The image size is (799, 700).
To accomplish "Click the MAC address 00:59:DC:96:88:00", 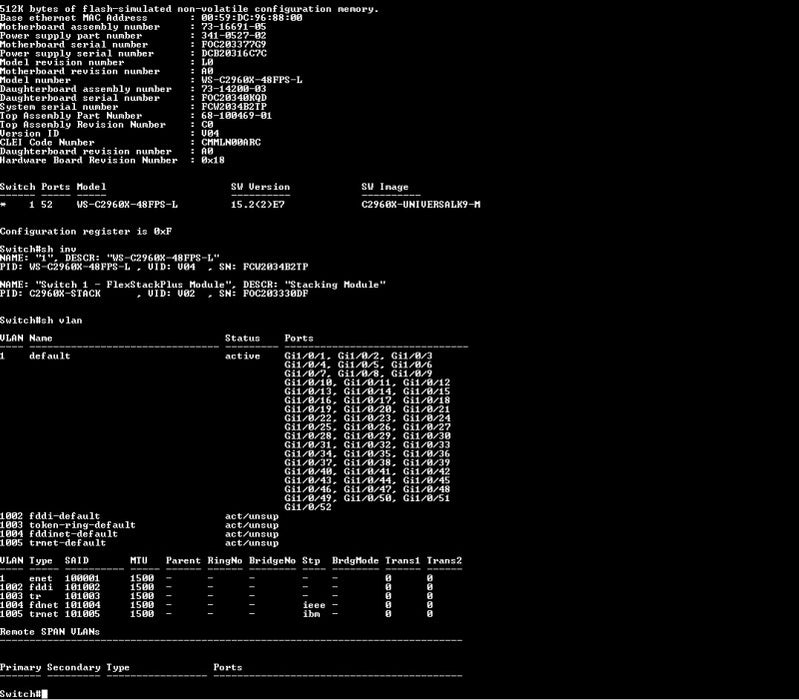I will [252, 18].
